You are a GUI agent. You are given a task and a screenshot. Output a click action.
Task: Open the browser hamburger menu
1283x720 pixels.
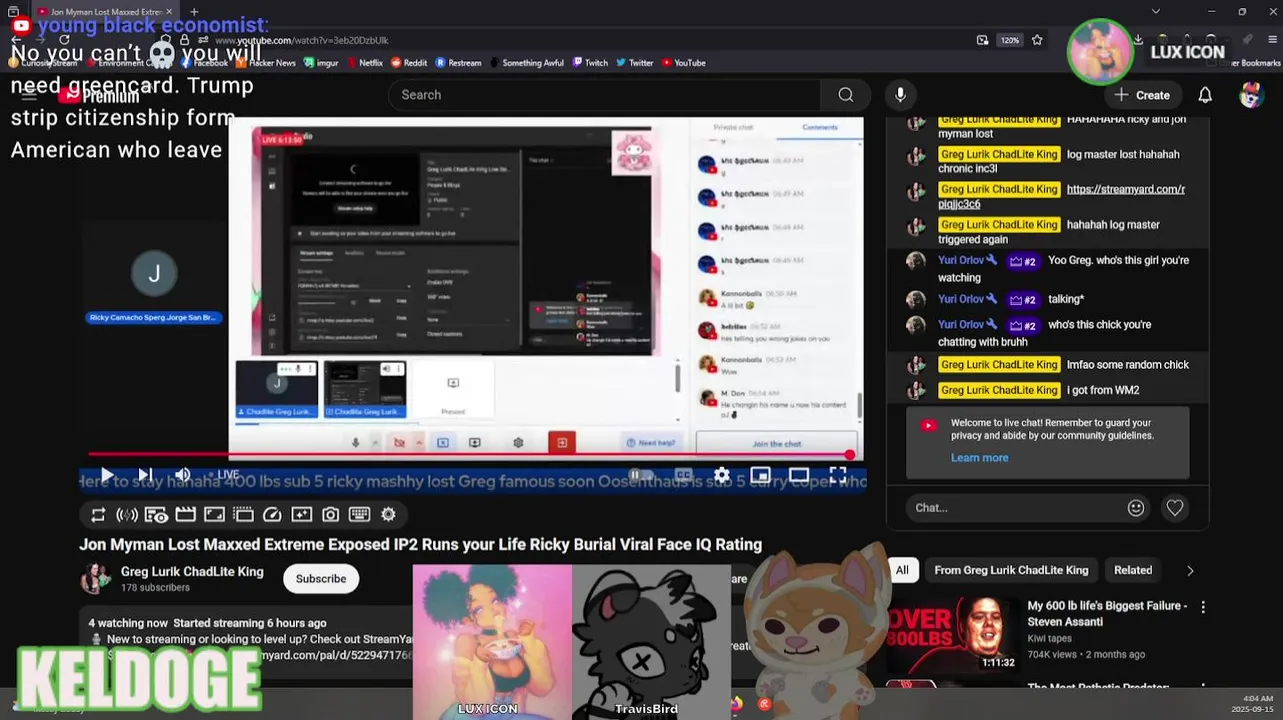tap(1271, 40)
